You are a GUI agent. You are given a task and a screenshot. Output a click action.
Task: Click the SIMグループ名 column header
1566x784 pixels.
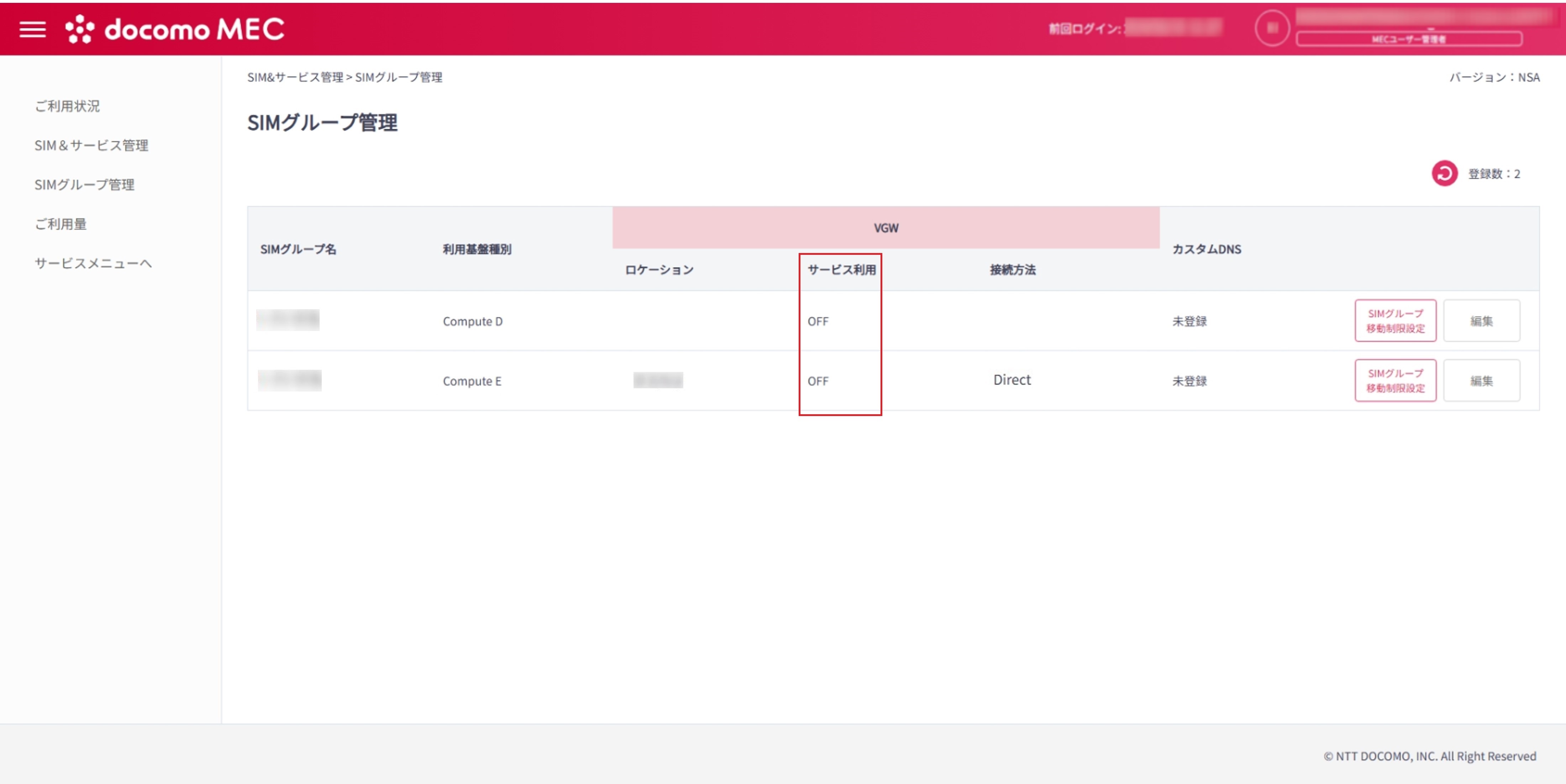coord(298,249)
